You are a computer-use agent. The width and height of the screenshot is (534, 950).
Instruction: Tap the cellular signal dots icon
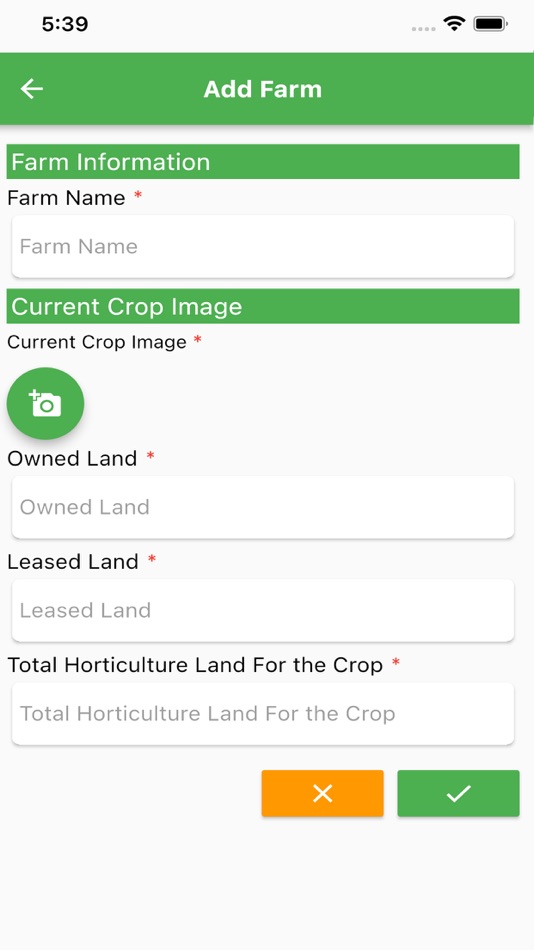pyautogui.click(x=423, y=28)
